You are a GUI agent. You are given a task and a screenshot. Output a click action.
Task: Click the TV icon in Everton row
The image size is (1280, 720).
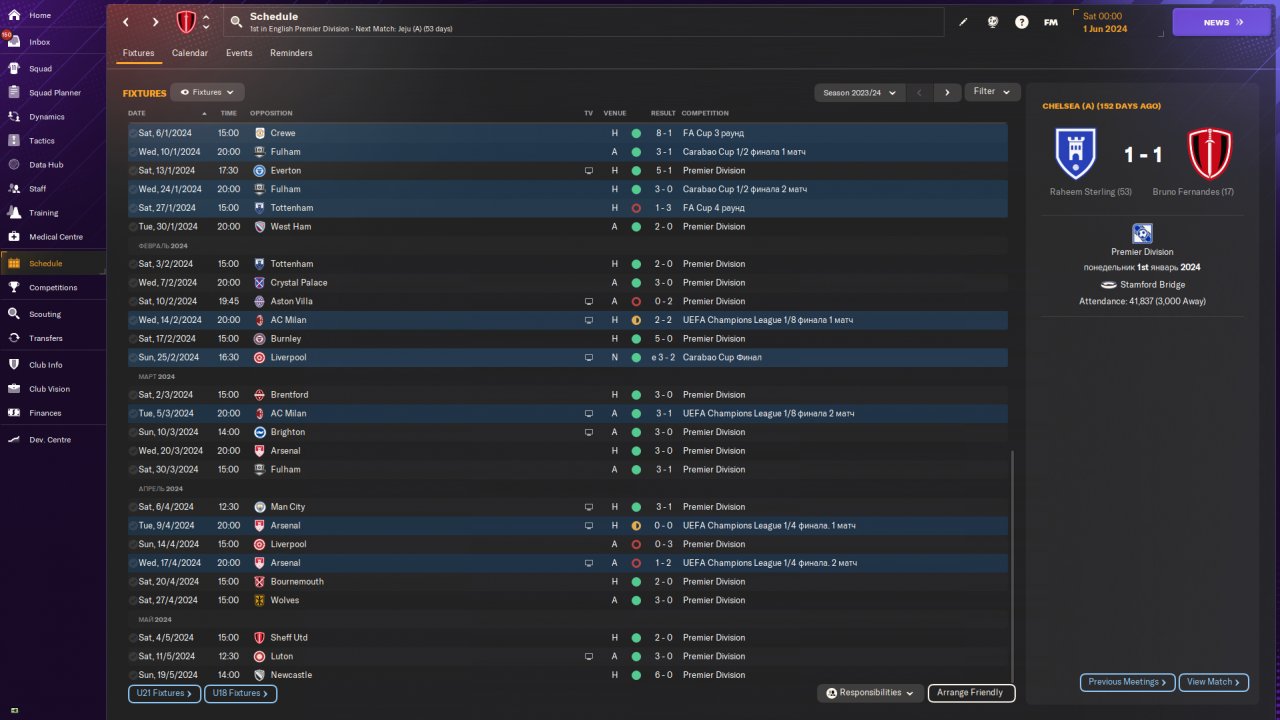pos(589,171)
